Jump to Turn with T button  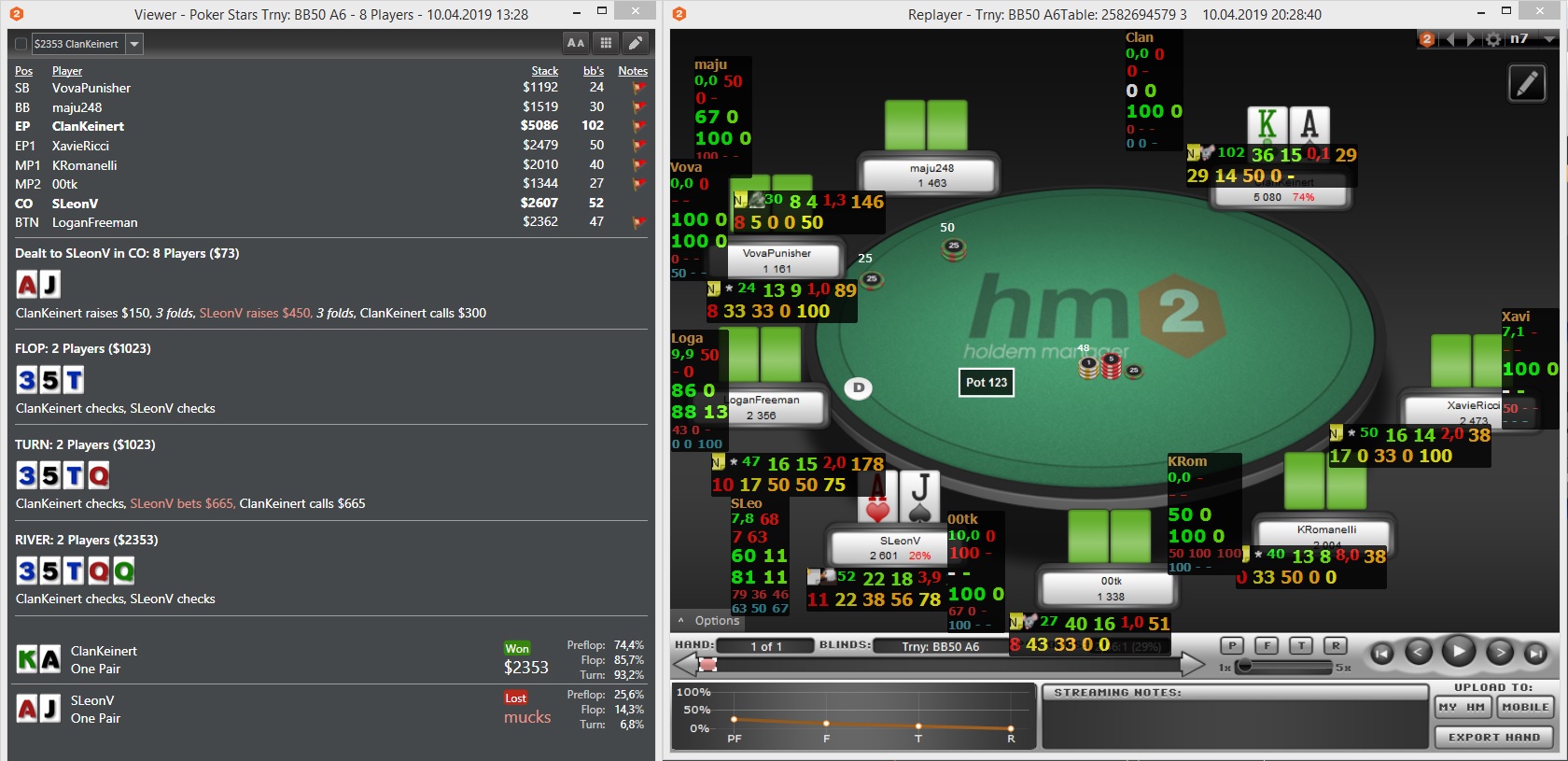(1301, 646)
